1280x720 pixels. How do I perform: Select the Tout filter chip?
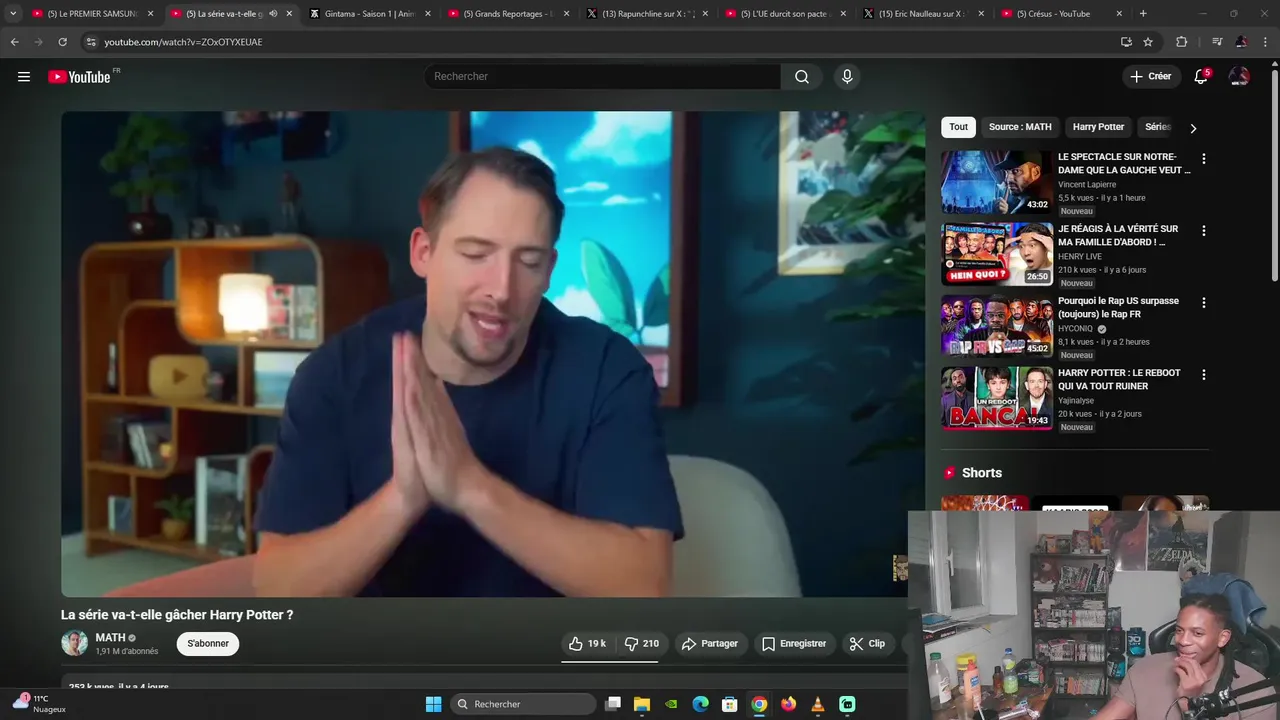(x=958, y=127)
